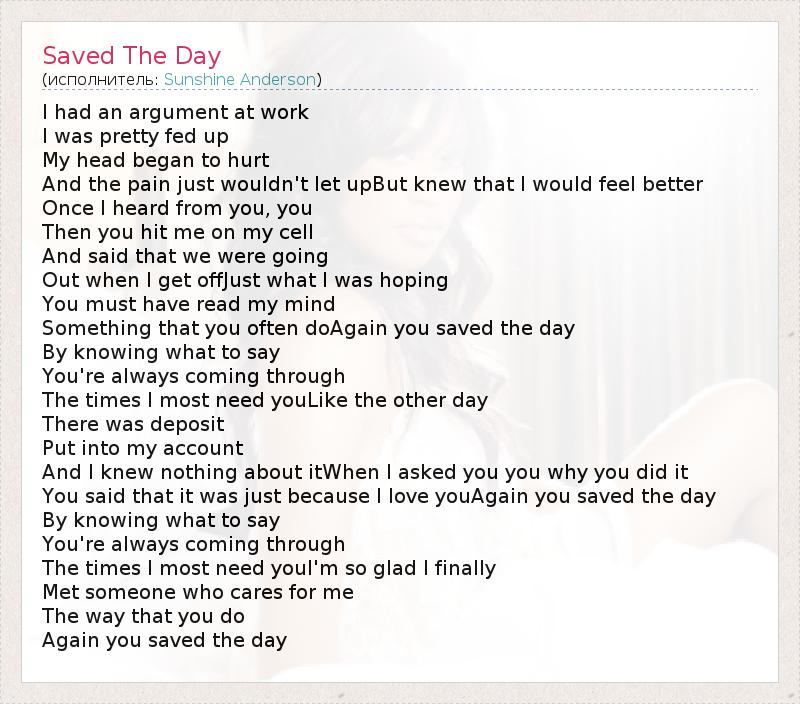Click the "исполнитель" label text
Viewport: 800px width, 704px height.
102,80
